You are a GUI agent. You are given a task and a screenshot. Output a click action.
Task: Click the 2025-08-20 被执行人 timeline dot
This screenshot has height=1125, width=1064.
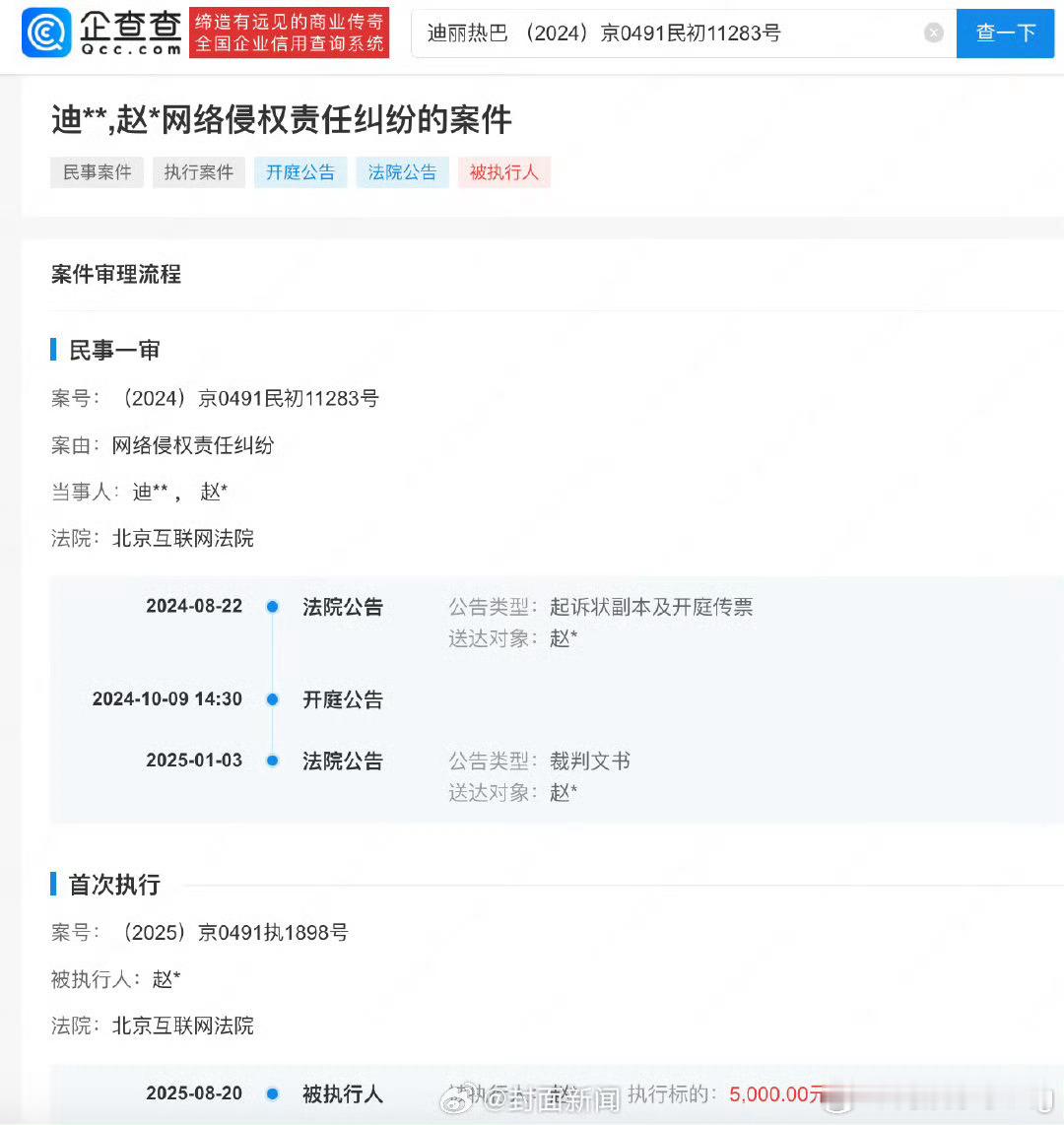click(273, 1094)
